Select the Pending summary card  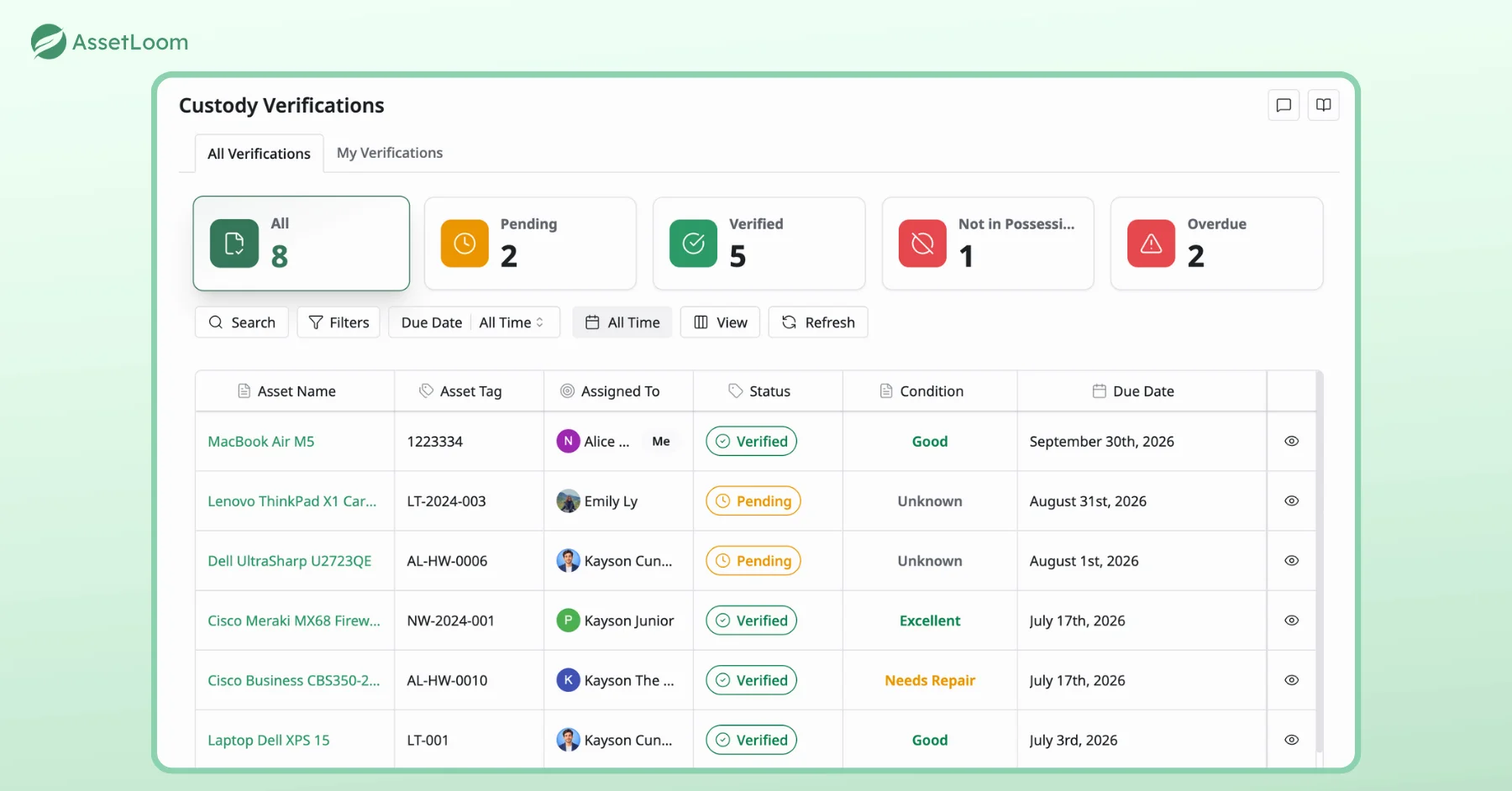[530, 244]
